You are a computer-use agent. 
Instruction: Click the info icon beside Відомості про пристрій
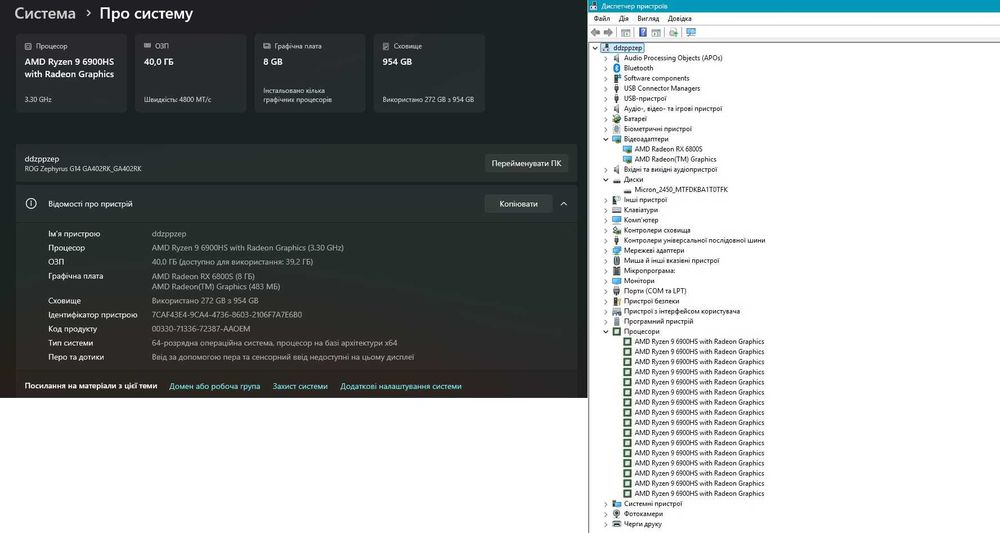[31, 204]
